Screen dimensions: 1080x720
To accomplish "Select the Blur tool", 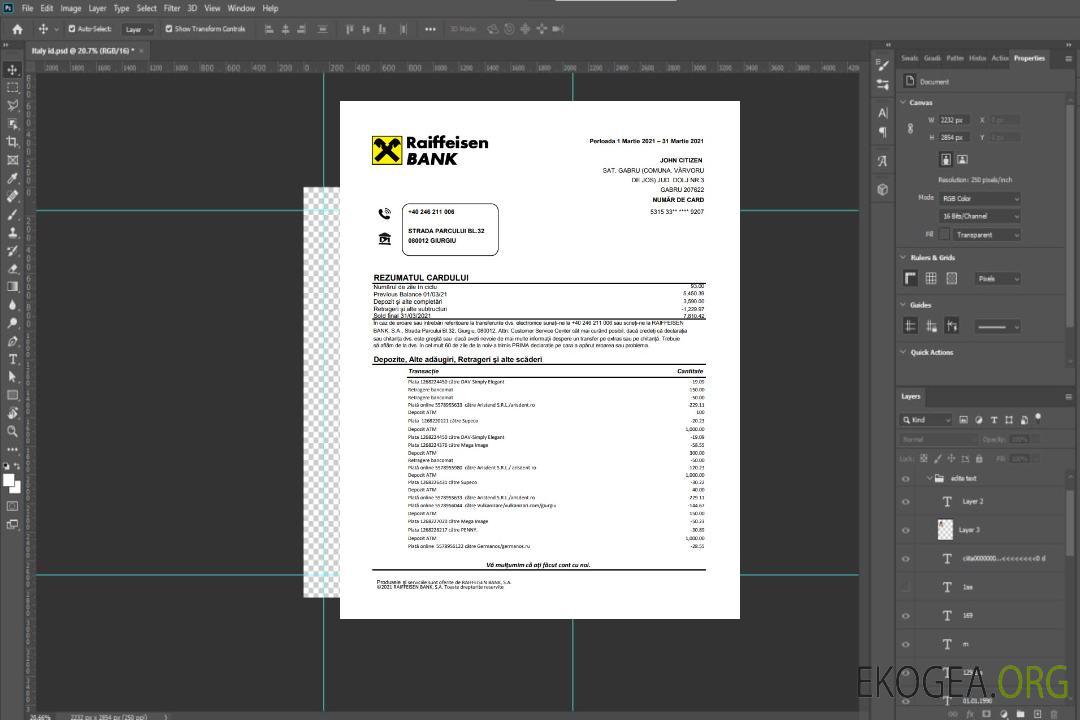I will pyautogui.click(x=12, y=305).
